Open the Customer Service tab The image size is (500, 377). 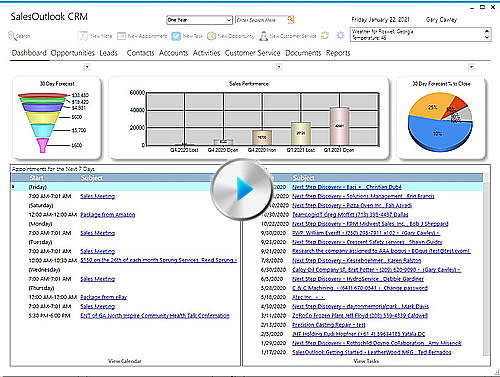(252, 53)
